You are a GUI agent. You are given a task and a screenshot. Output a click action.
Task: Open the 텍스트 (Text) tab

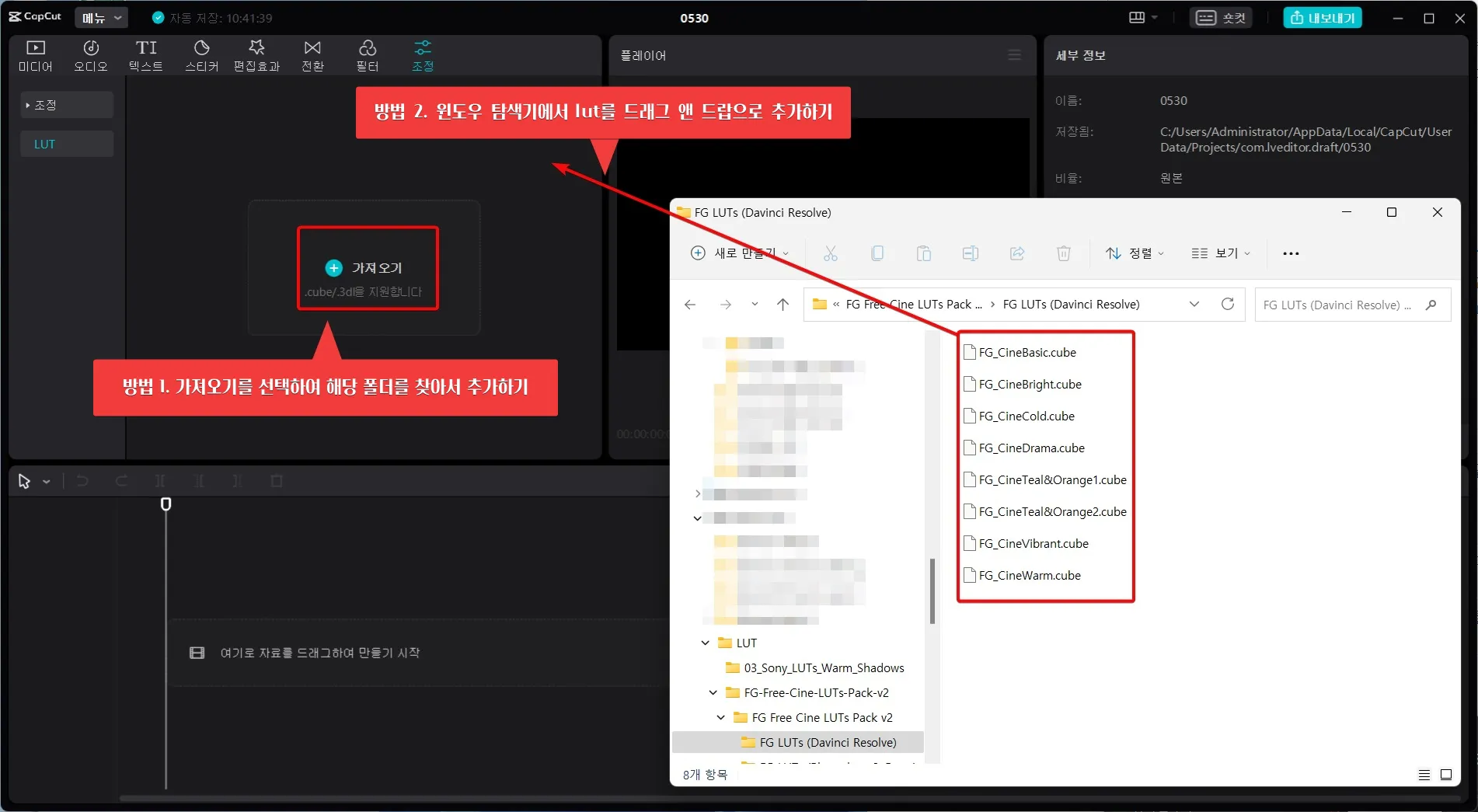pyautogui.click(x=146, y=56)
